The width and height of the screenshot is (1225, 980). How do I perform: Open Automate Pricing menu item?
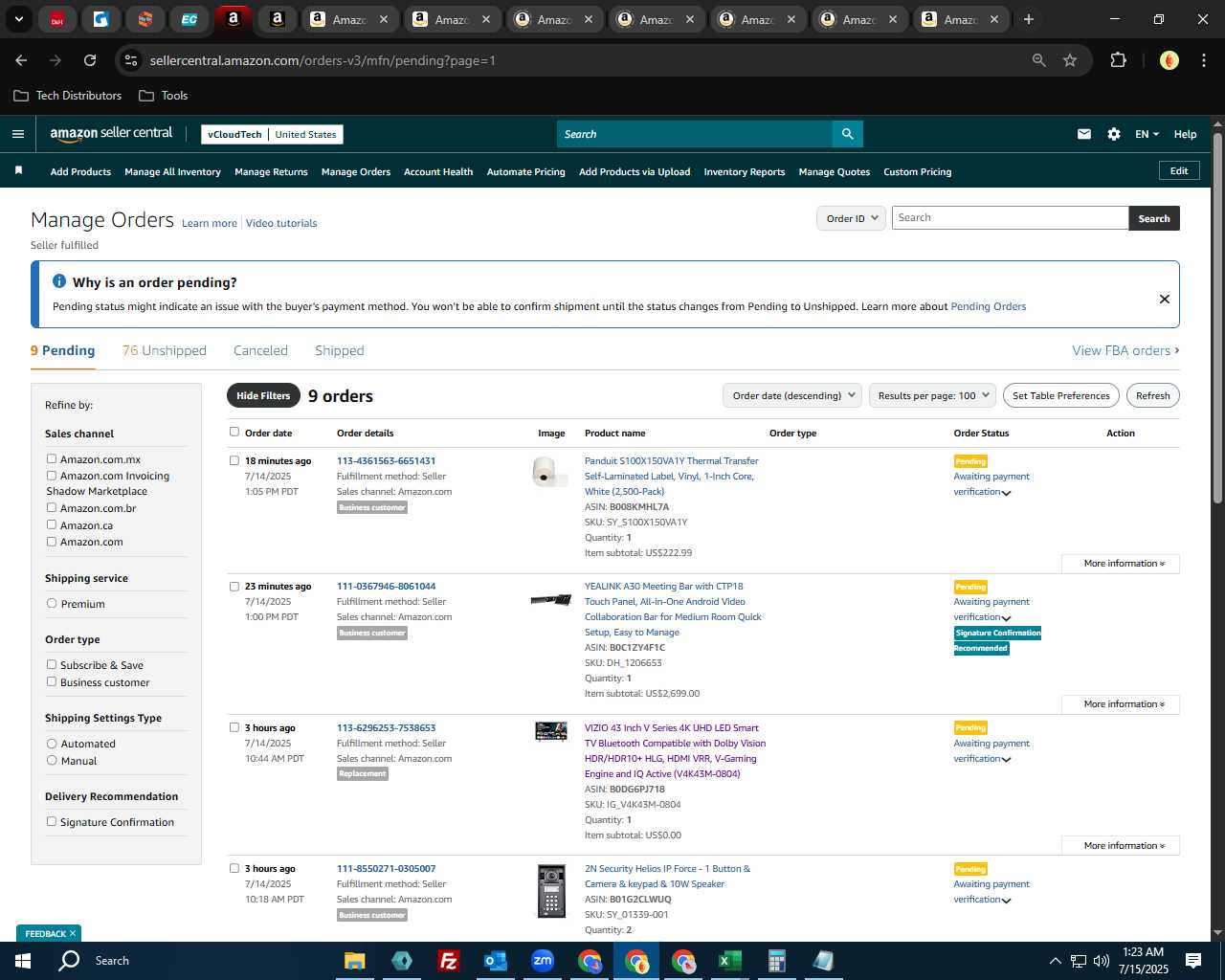coord(526,172)
